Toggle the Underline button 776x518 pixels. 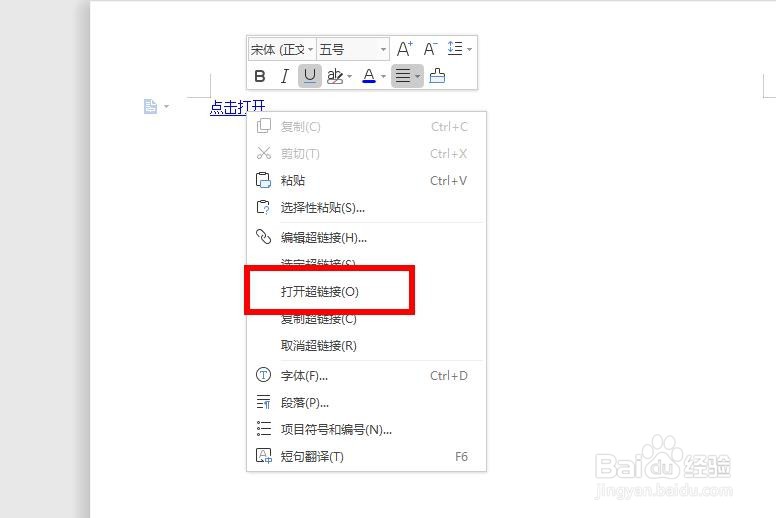(310, 76)
